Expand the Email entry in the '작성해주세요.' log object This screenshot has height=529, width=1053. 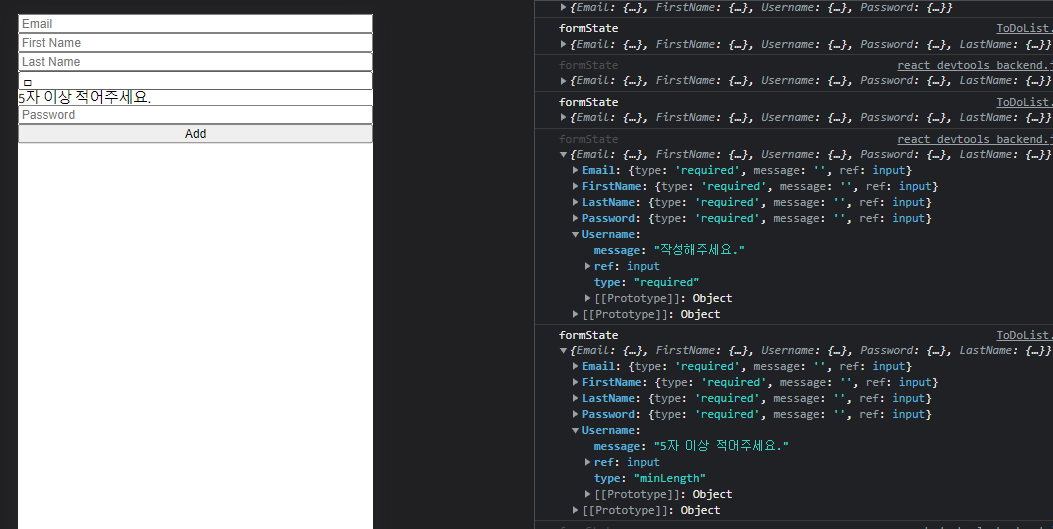(x=576, y=171)
